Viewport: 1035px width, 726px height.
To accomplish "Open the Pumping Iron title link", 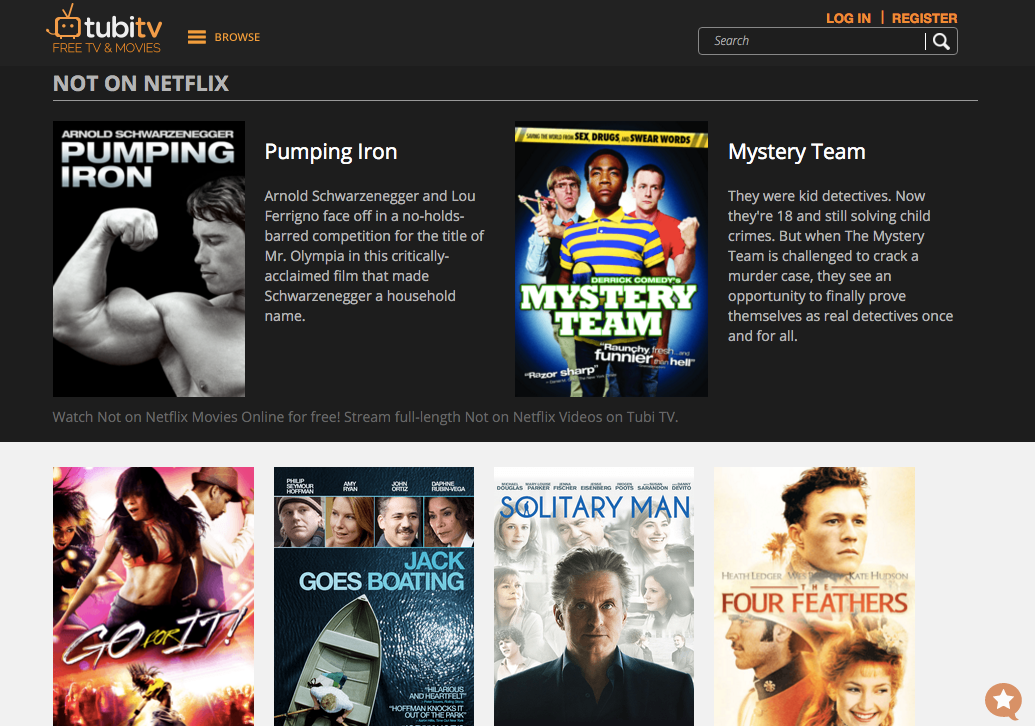I will point(331,152).
